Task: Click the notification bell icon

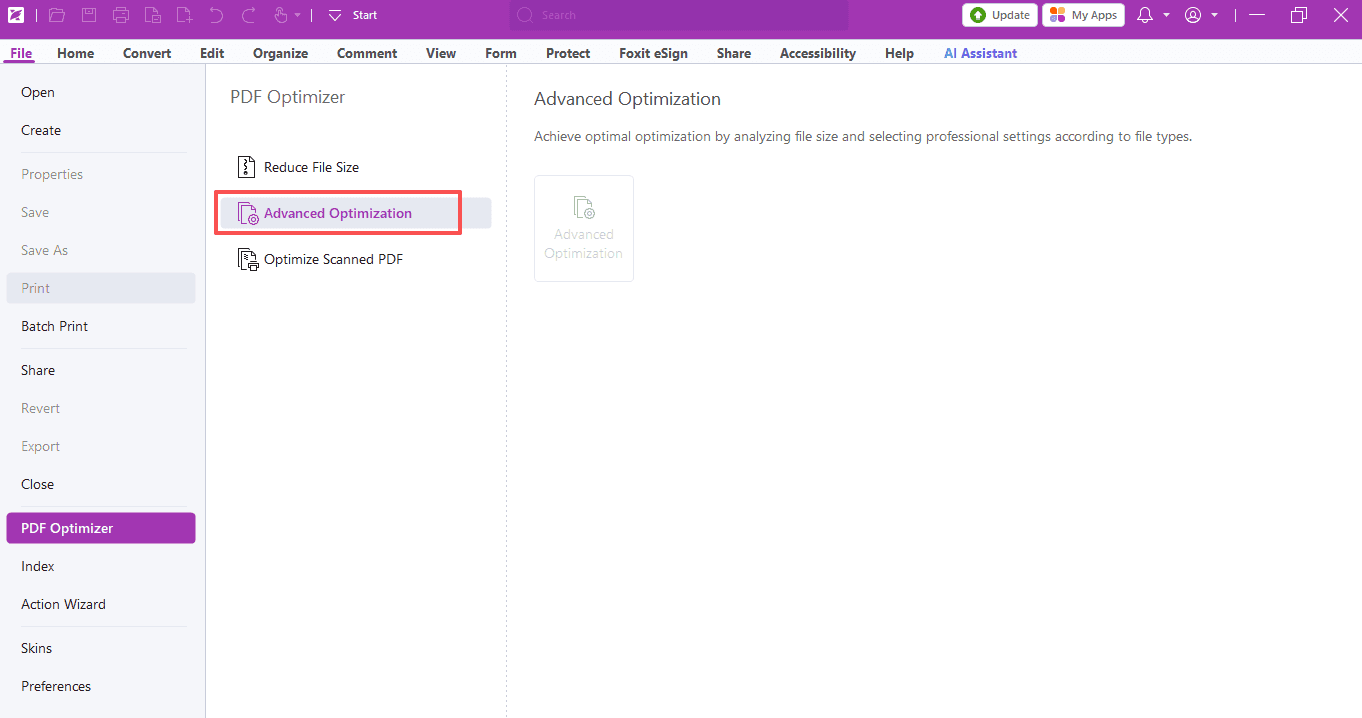Action: pyautogui.click(x=1146, y=15)
